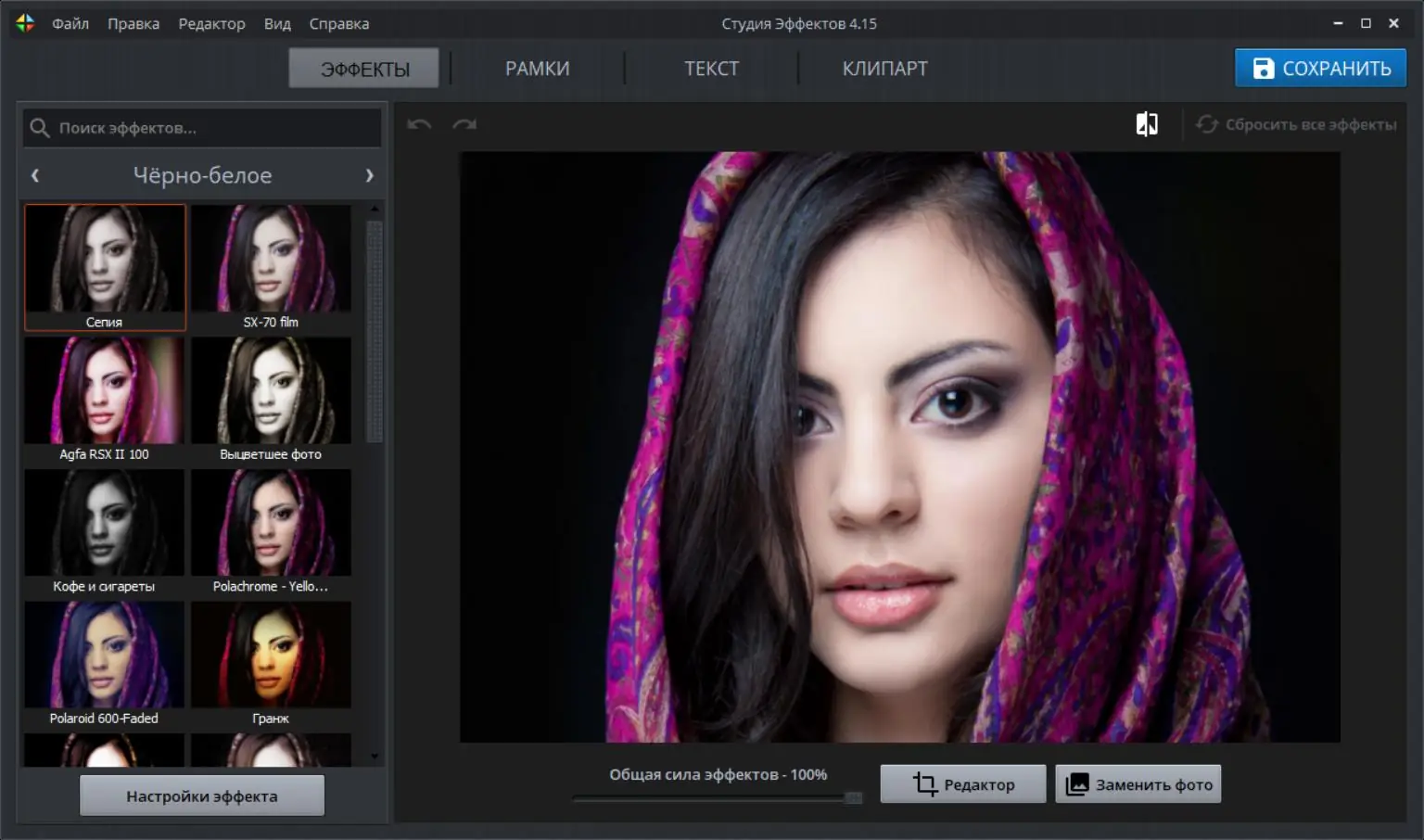This screenshot has height=840, width=1424.
Task: Open Настройки эффекта panel
Action: (x=201, y=795)
